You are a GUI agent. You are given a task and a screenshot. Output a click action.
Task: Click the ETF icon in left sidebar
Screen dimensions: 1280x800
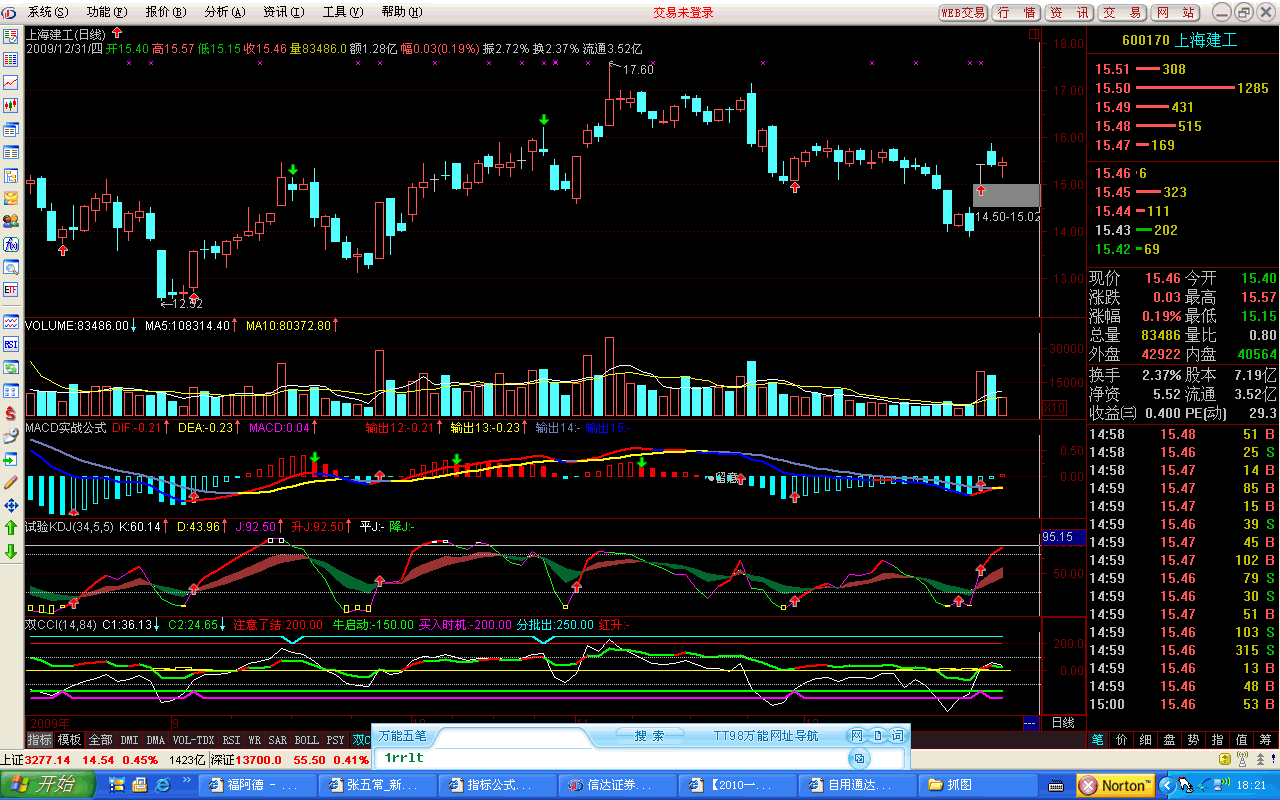(11, 290)
